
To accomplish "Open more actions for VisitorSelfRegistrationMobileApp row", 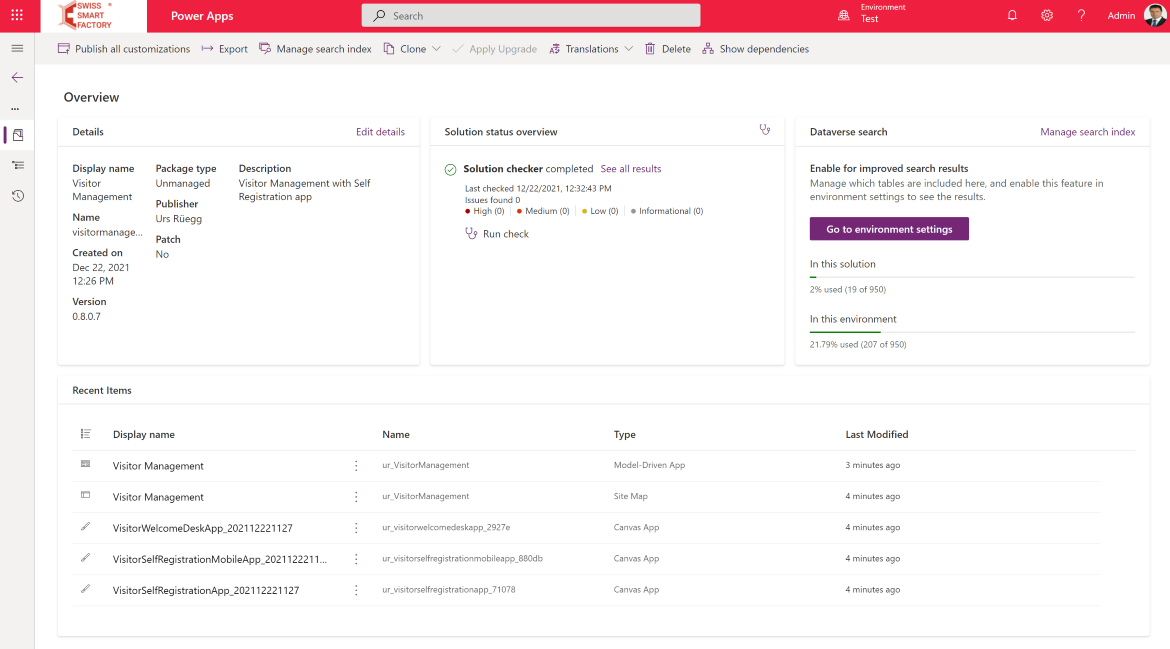I will [356, 559].
